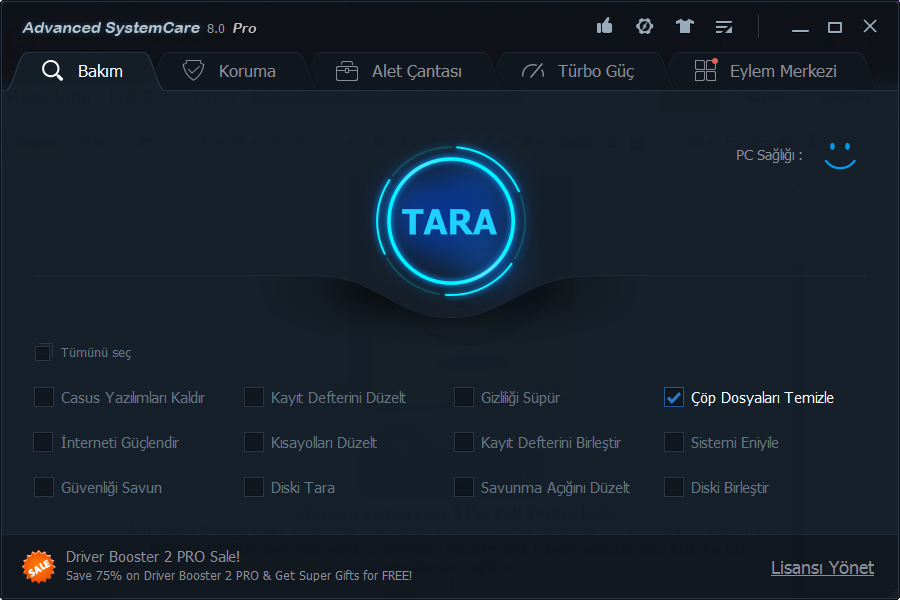Open the technician support icon in title bar
The height and width of the screenshot is (600, 900).
click(x=645, y=26)
